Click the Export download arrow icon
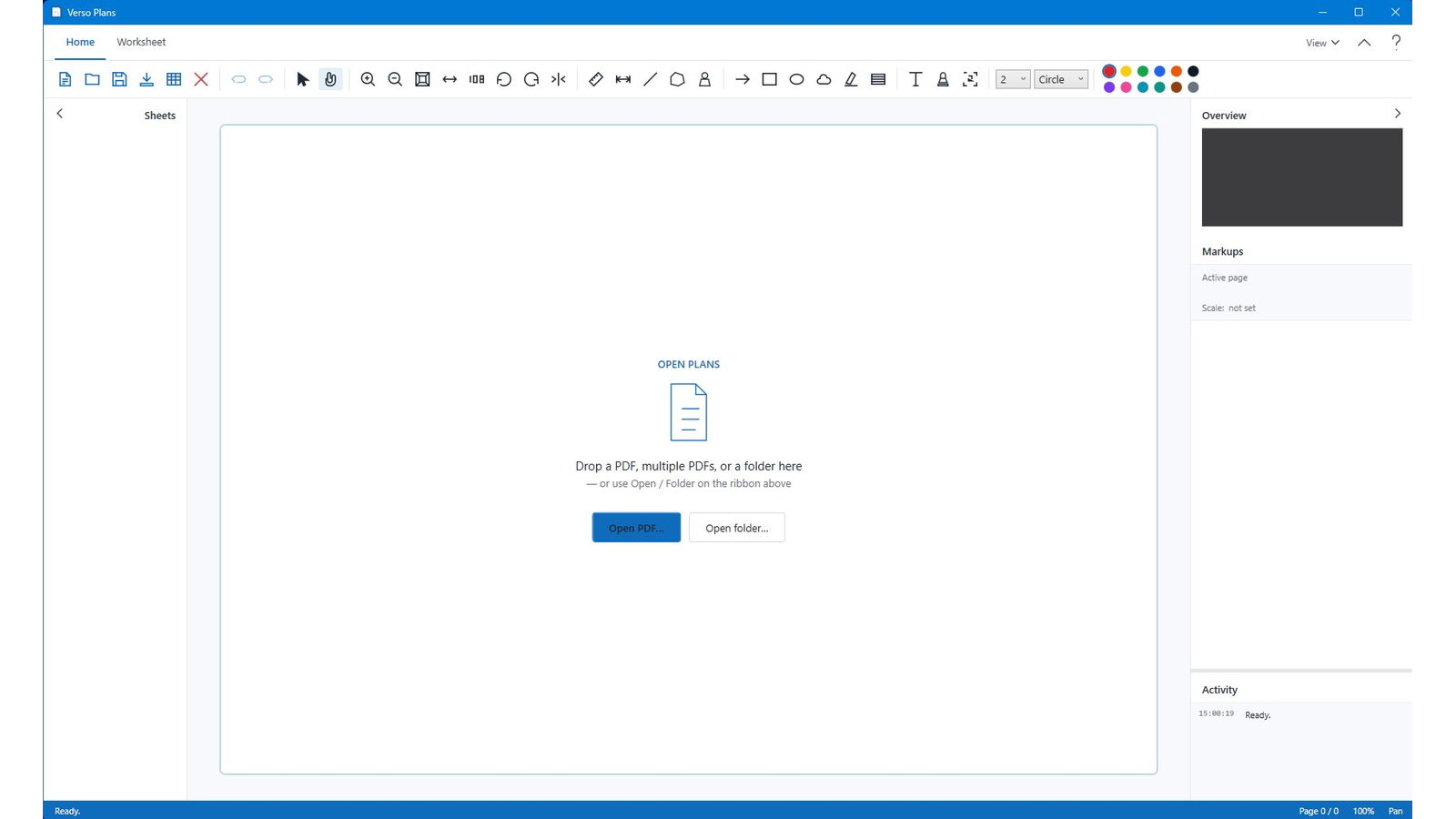Screen dimensions: 1456x819 (147, 79)
